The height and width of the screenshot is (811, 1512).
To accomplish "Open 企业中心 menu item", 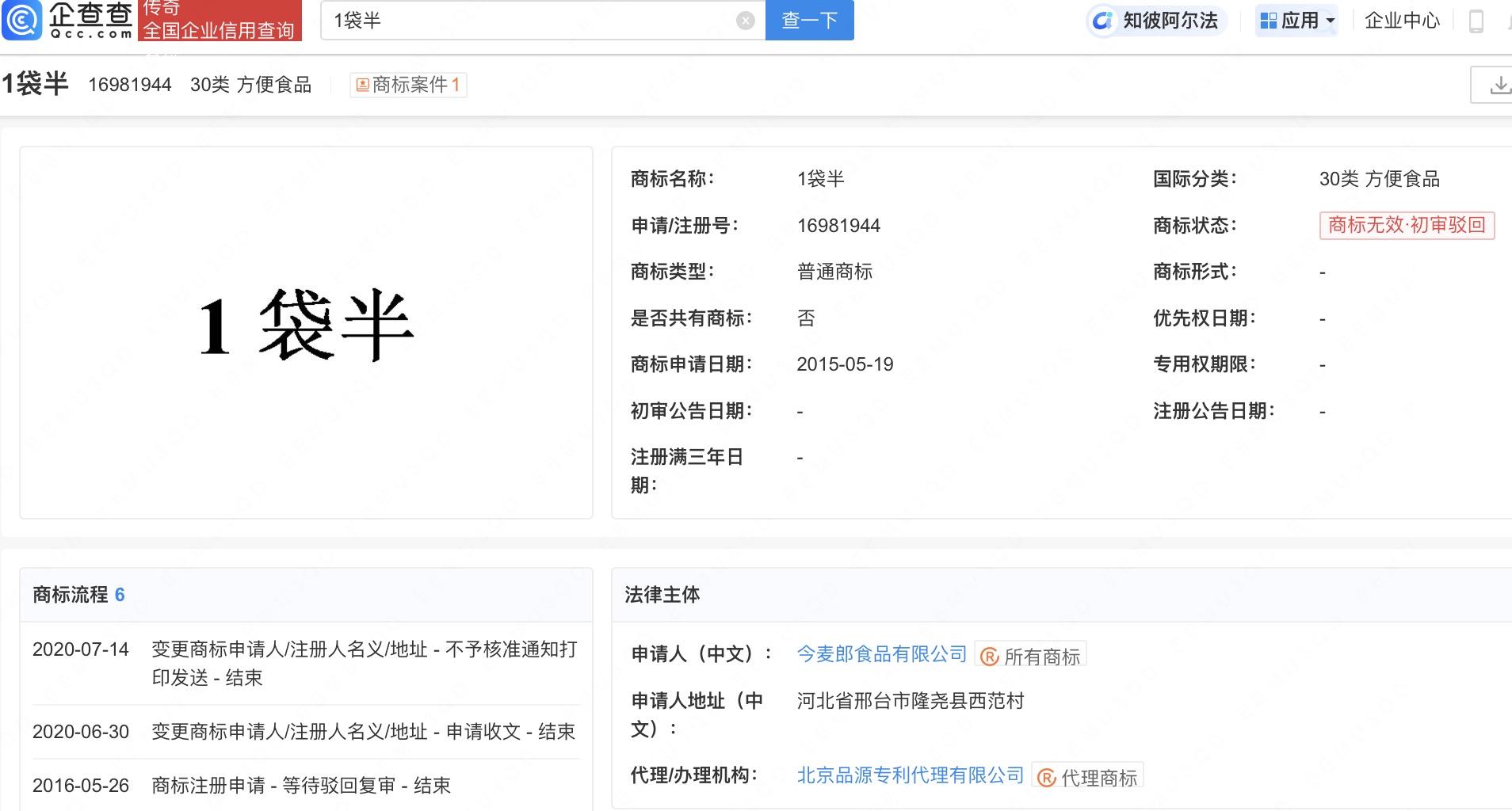I will [x=1402, y=21].
